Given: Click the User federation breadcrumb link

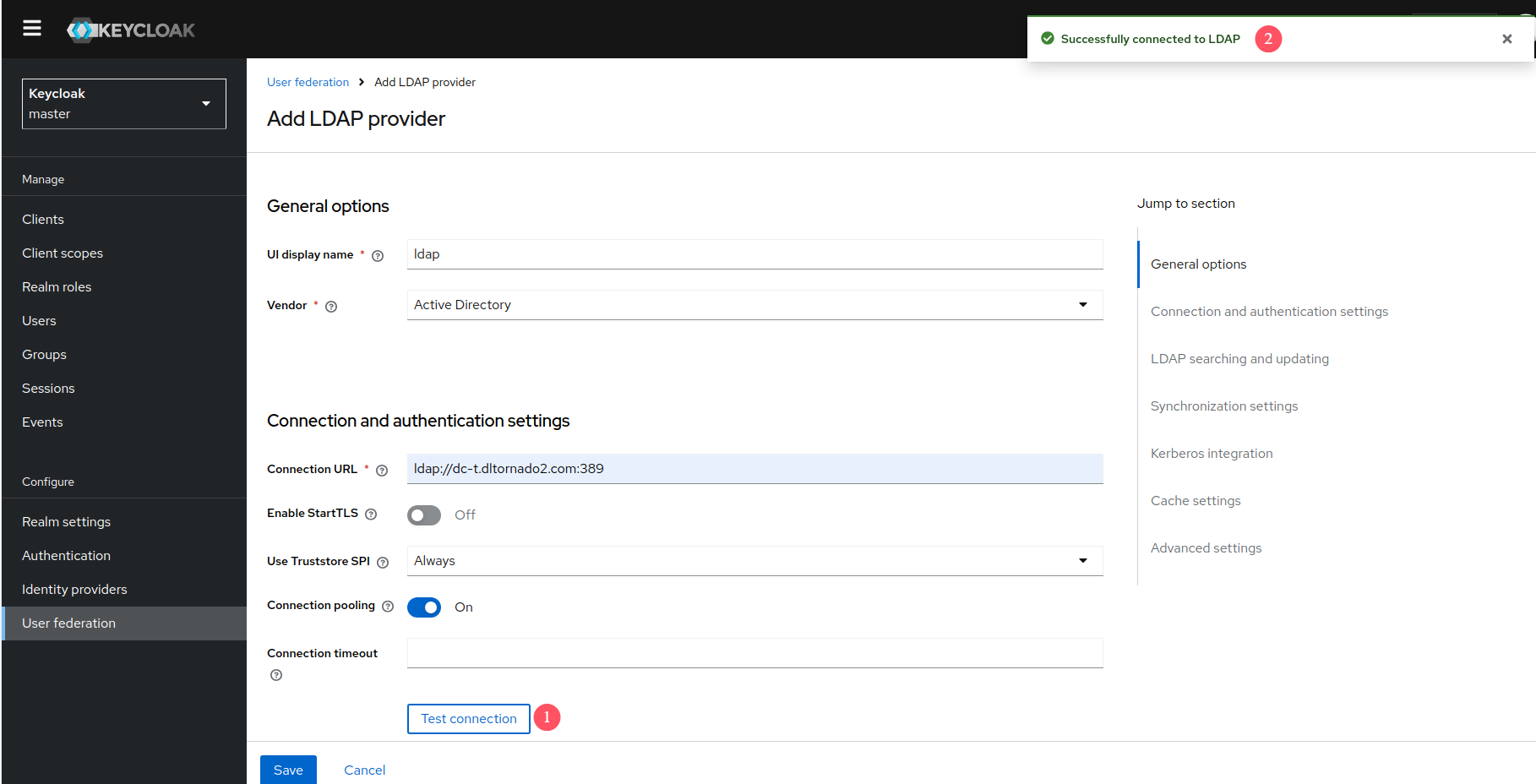Looking at the screenshot, I should (308, 82).
